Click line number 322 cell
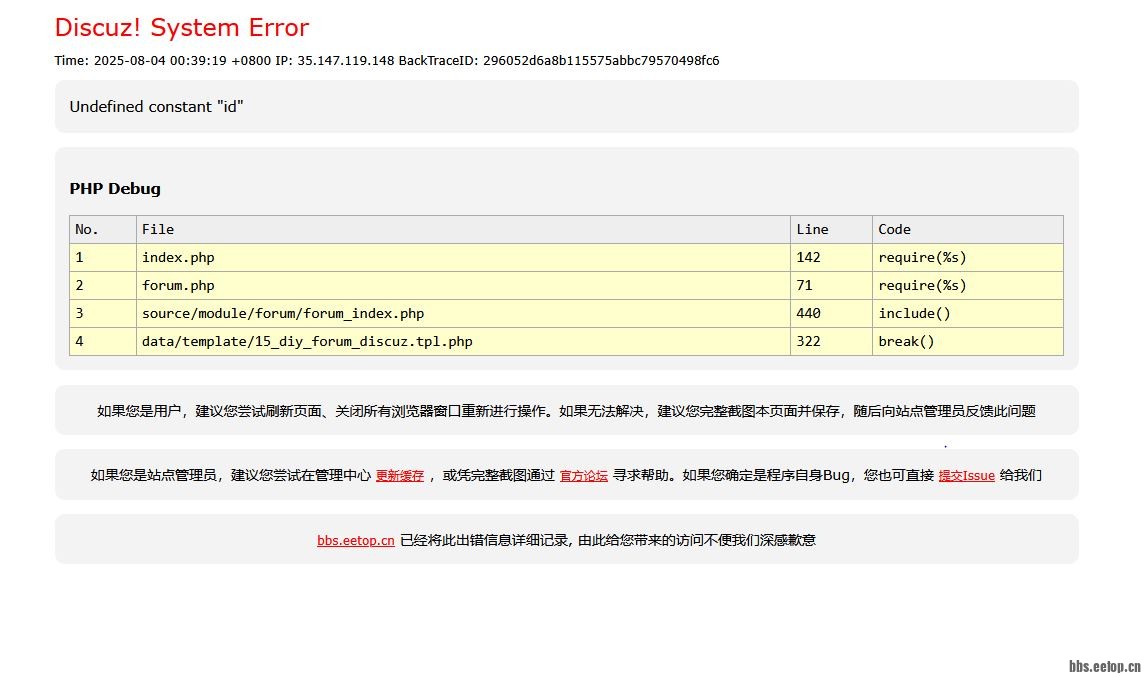Image resolution: width=1146 pixels, height=678 pixels. coord(831,341)
